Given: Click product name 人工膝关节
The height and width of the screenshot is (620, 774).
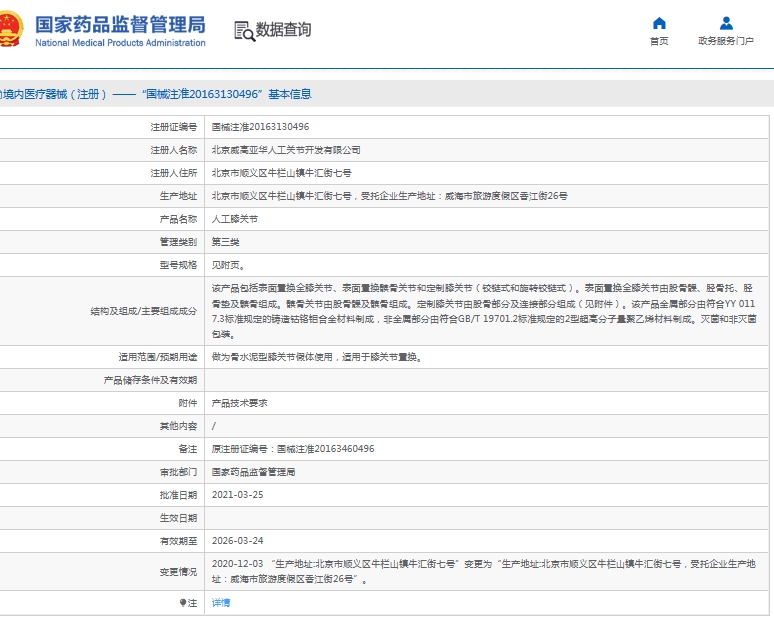Looking at the screenshot, I should click(234, 219).
